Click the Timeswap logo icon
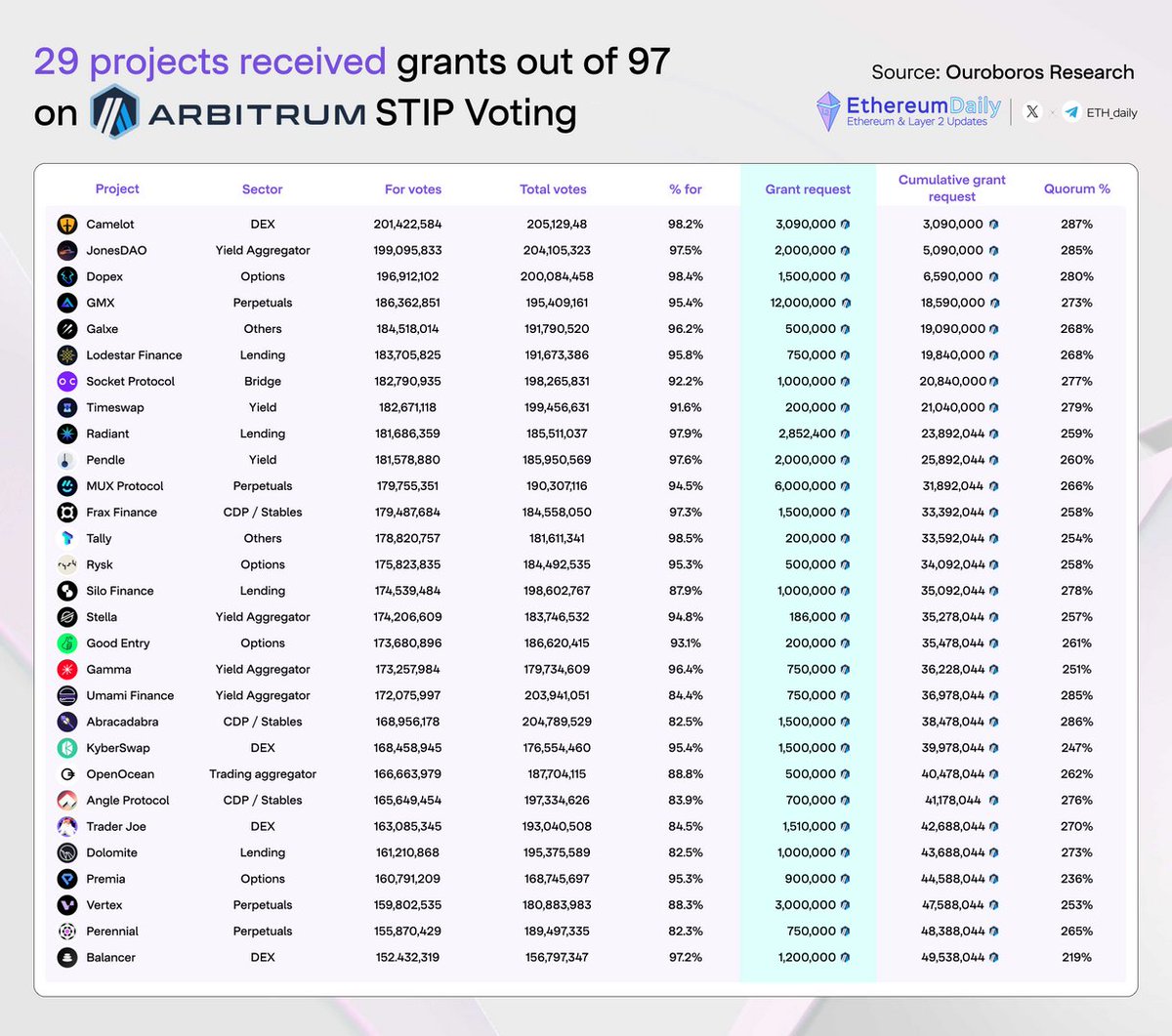Screen dimensions: 1172x1036 tap(66, 408)
